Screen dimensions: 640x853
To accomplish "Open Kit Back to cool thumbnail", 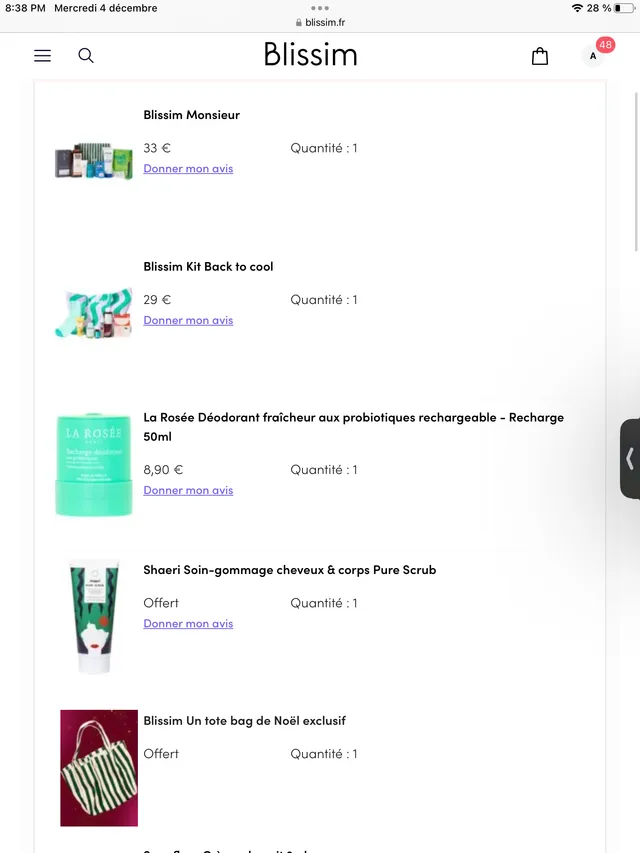I will tap(94, 312).
